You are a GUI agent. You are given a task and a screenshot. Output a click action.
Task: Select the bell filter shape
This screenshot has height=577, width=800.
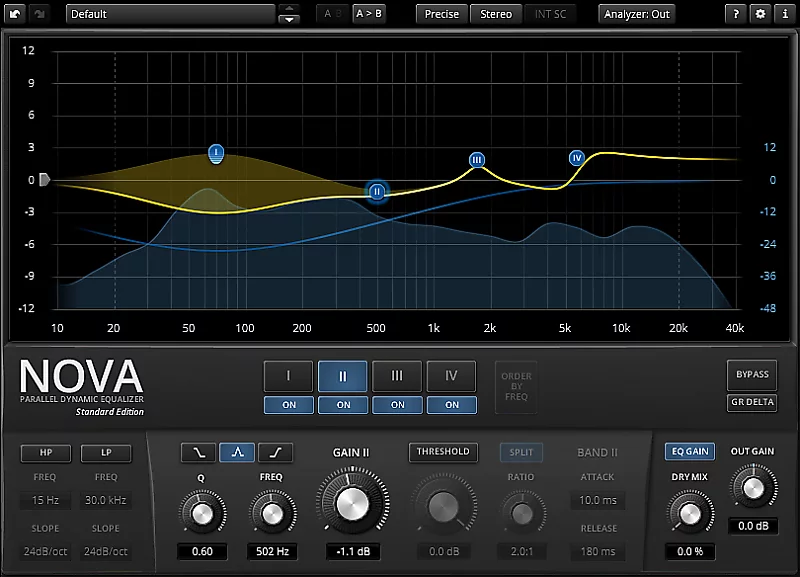point(237,453)
